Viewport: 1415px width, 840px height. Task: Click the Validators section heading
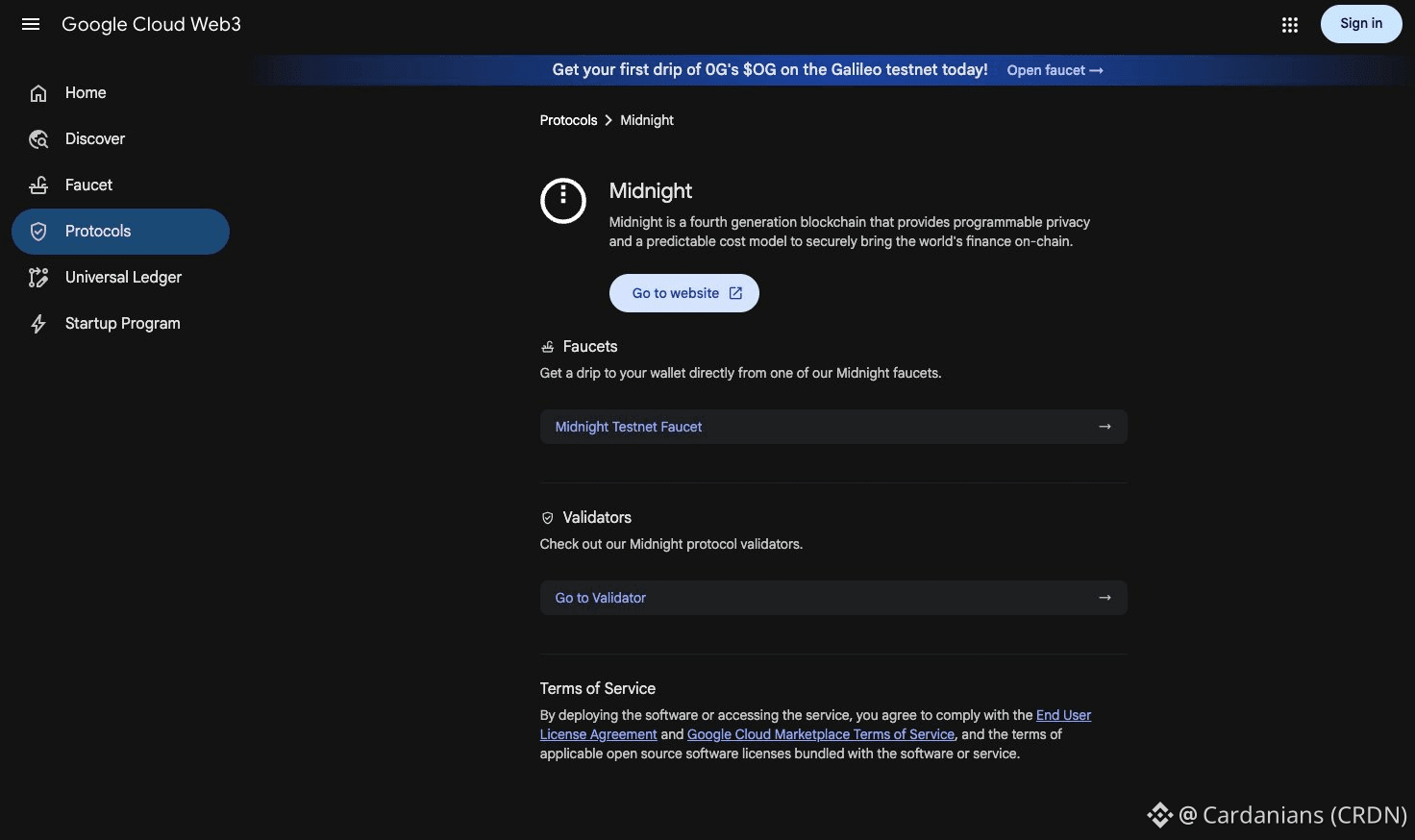coord(597,518)
